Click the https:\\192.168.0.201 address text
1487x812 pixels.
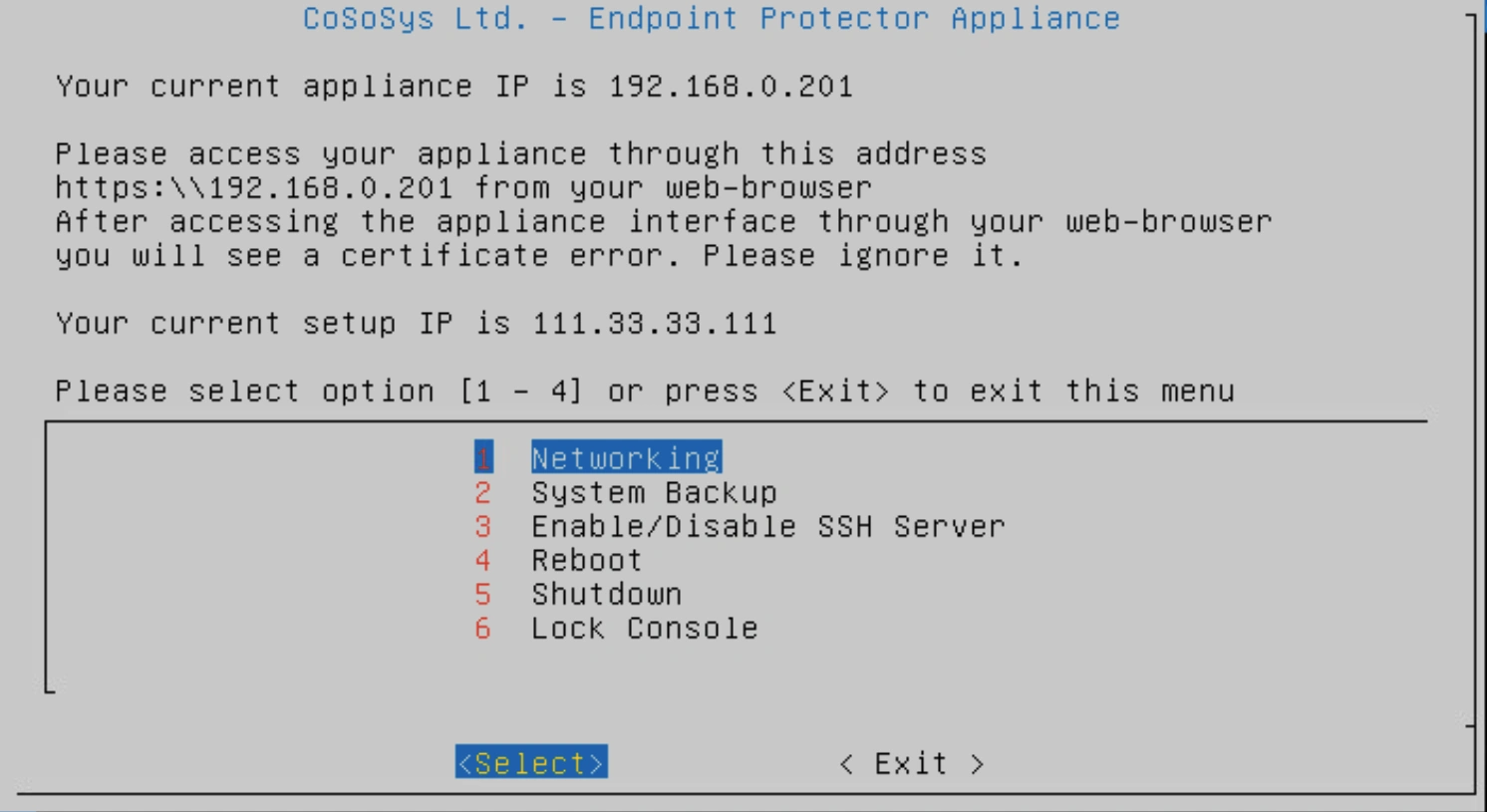coord(254,187)
